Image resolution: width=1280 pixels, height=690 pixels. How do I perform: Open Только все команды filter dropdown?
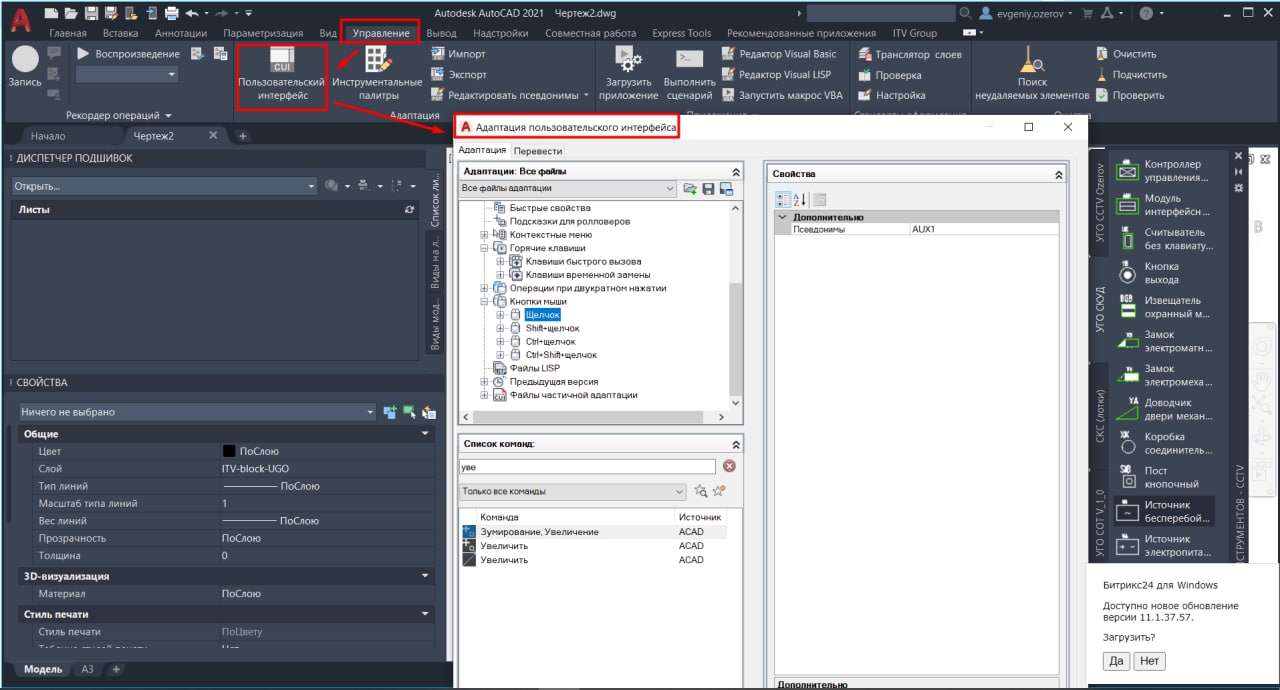pos(572,491)
